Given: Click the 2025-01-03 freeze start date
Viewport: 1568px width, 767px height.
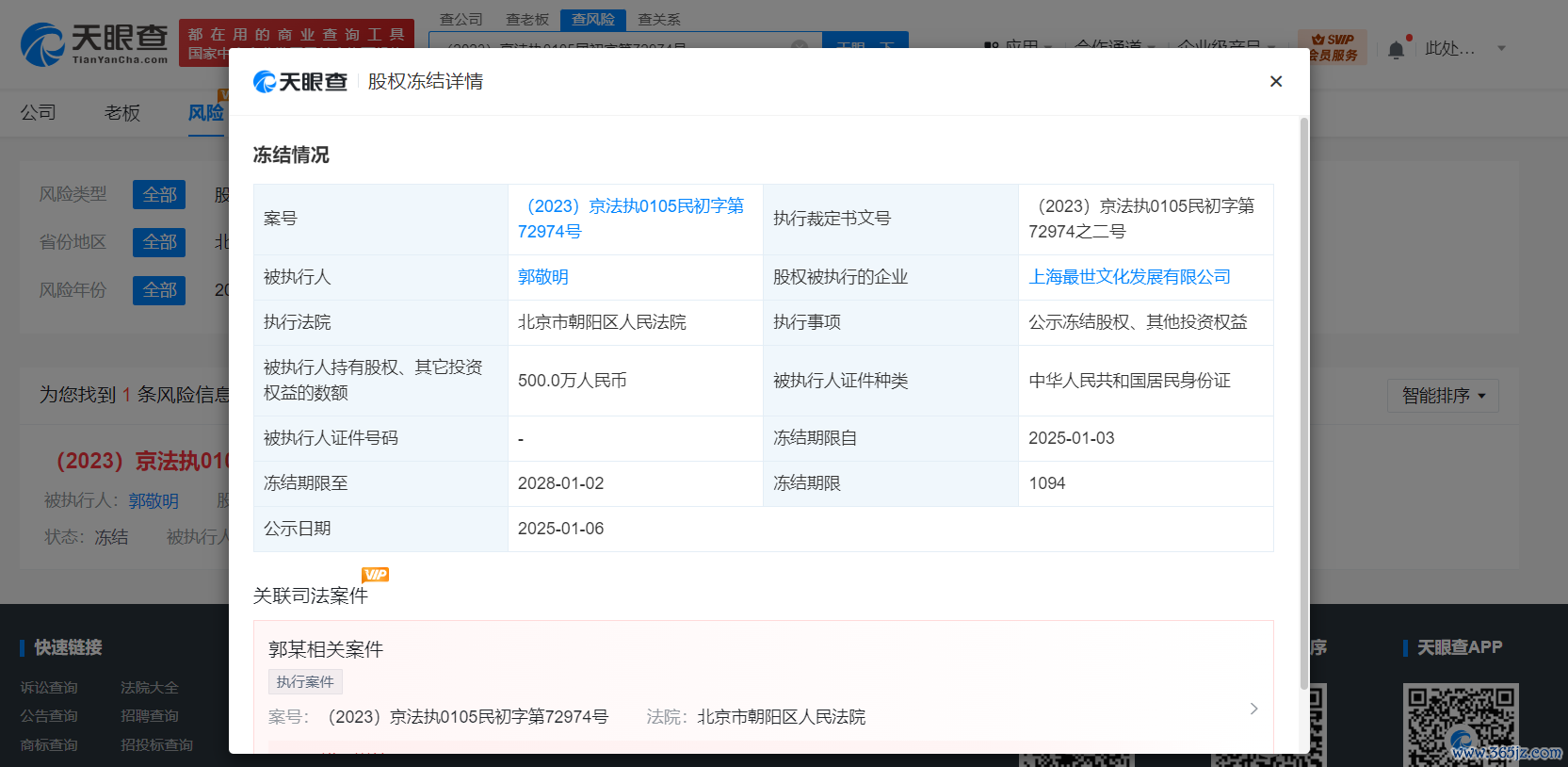Looking at the screenshot, I should pos(1071,438).
